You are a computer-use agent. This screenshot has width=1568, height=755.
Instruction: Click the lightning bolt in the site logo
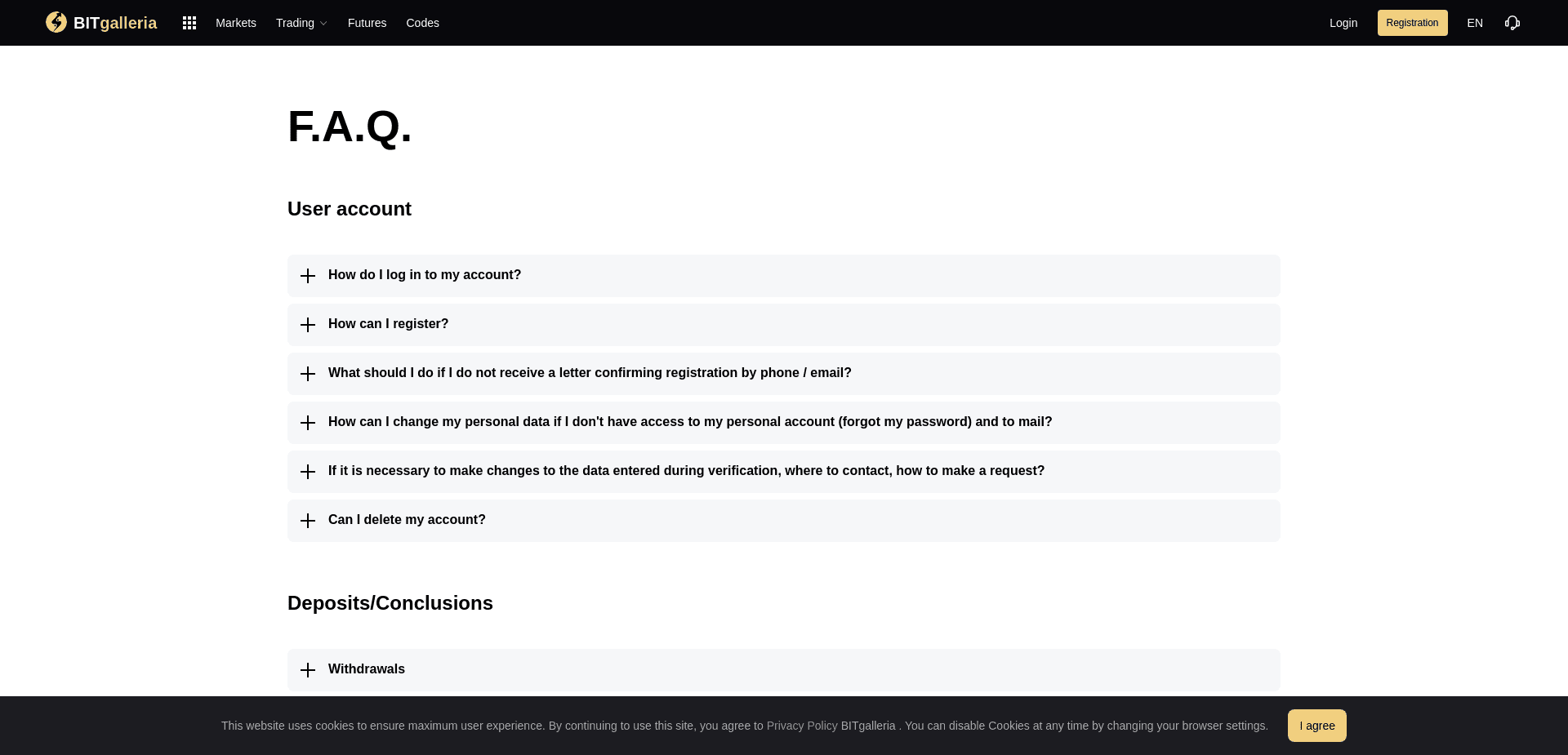[56, 22]
